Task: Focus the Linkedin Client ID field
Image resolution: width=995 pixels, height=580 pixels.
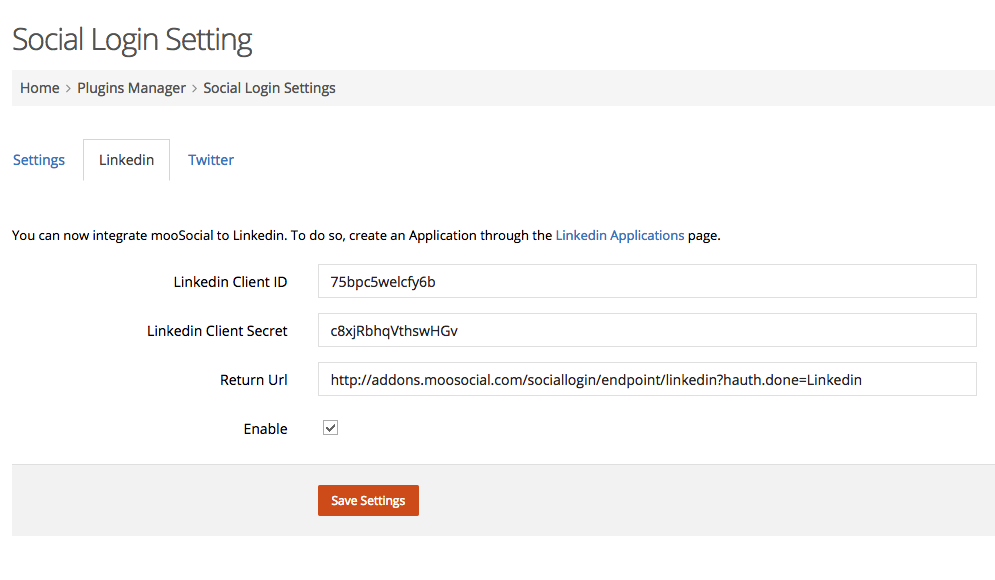Action: pos(647,281)
